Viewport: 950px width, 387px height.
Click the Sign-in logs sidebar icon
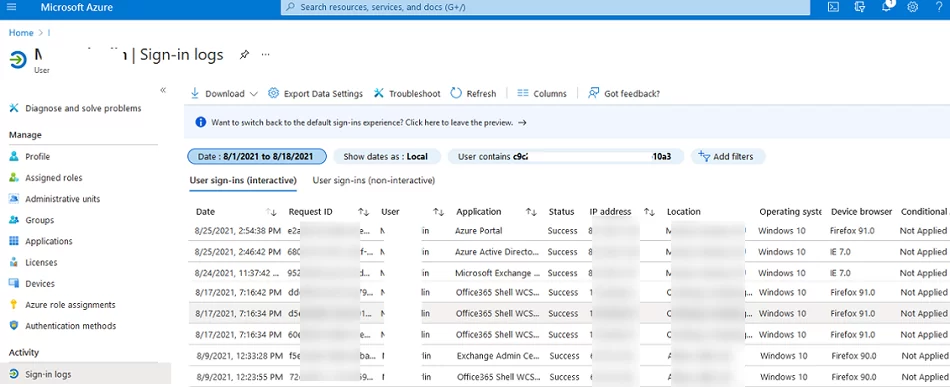point(14,374)
